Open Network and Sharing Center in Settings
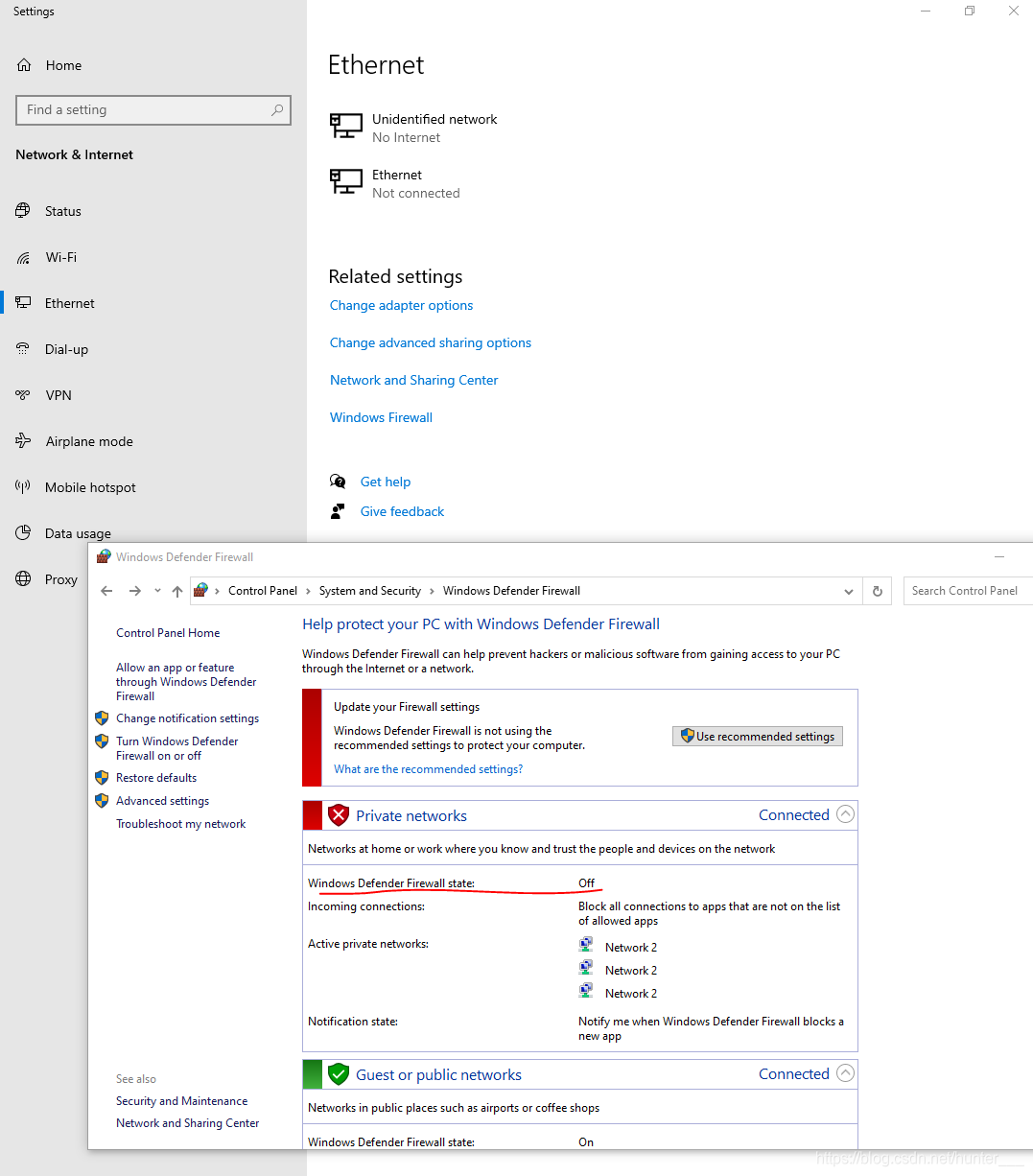The image size is (1033, 1176). pos(414,380)
